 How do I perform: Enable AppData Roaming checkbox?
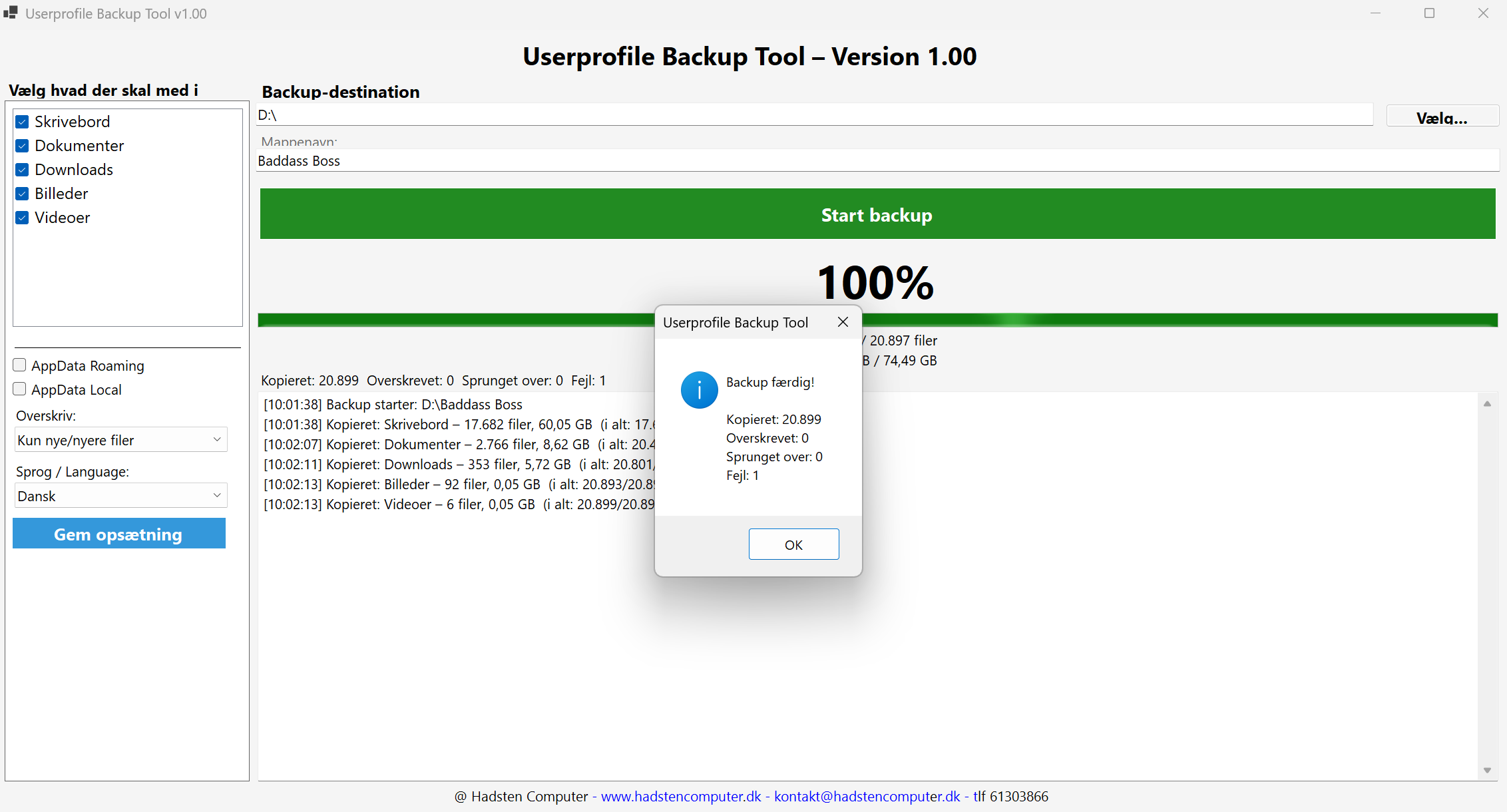(x=20, y=365)
